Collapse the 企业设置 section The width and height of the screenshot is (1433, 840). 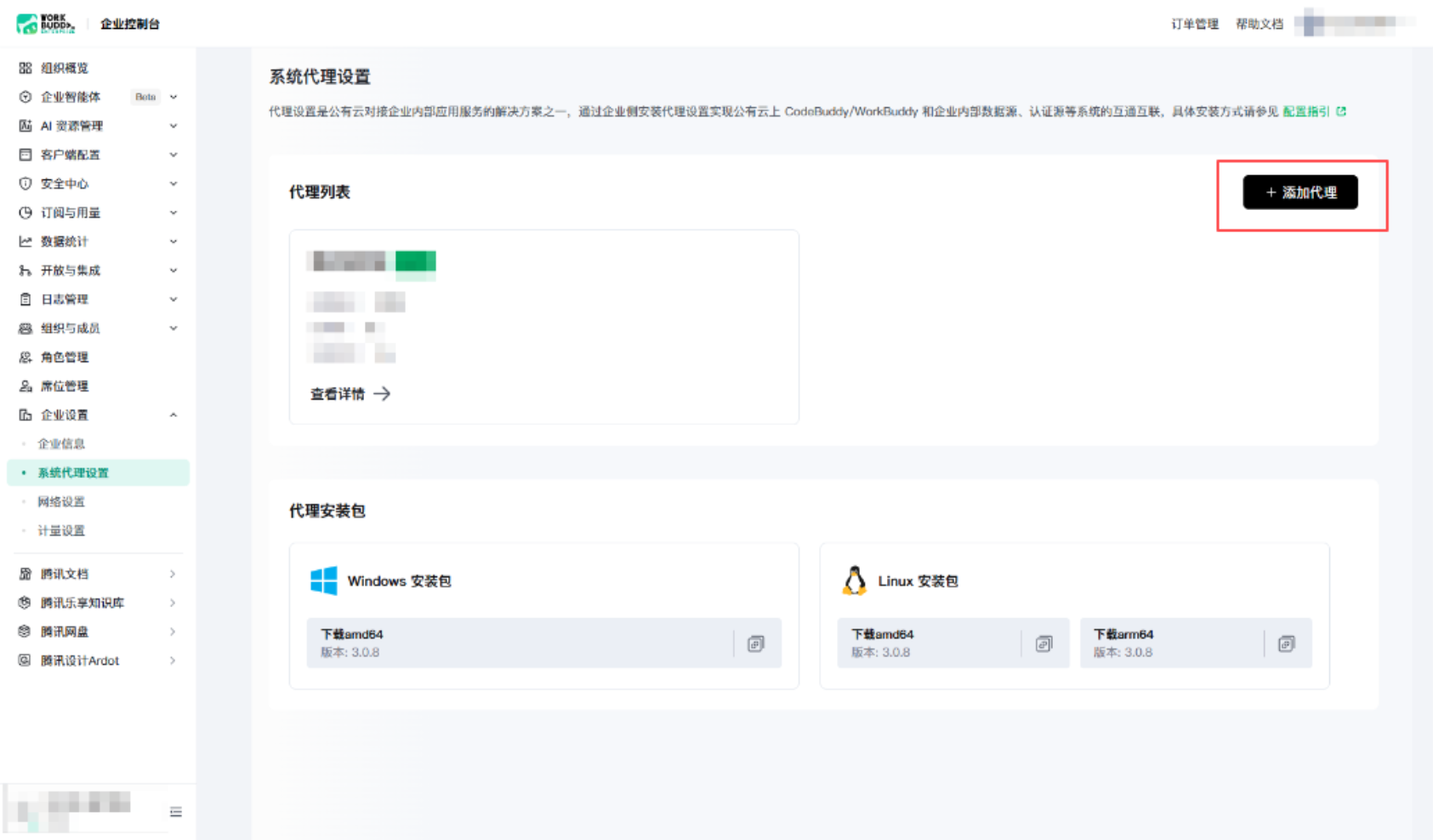98,415
